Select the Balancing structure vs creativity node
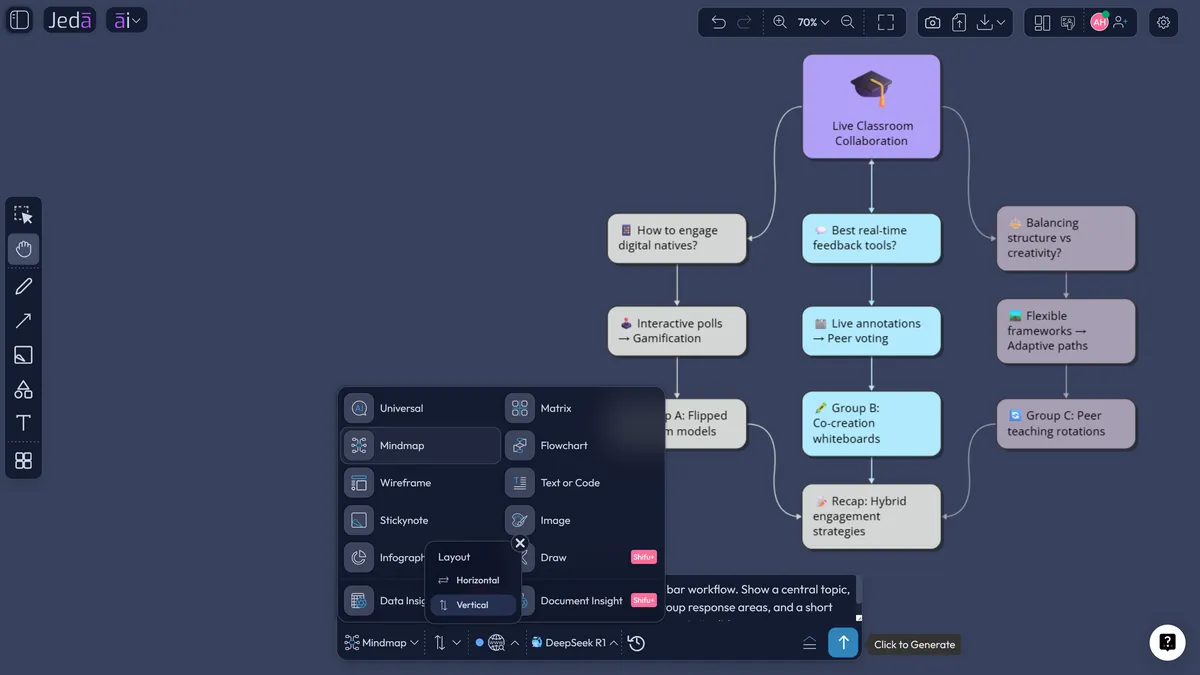Image resolution: width=1200 pixels, height=675 pixels. point(1066,238)
